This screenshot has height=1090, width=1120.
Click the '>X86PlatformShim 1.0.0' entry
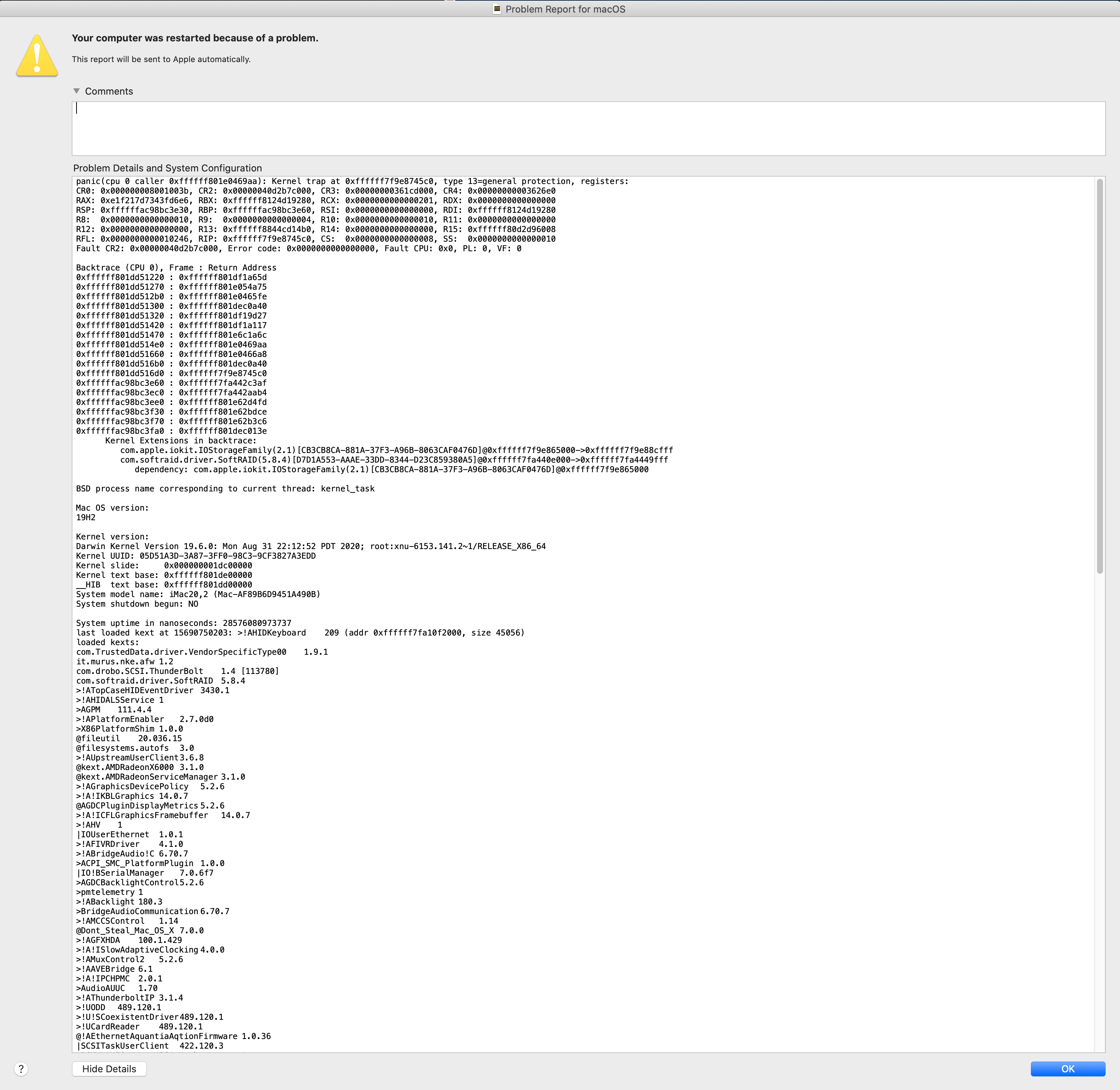(x=129, y=729)
